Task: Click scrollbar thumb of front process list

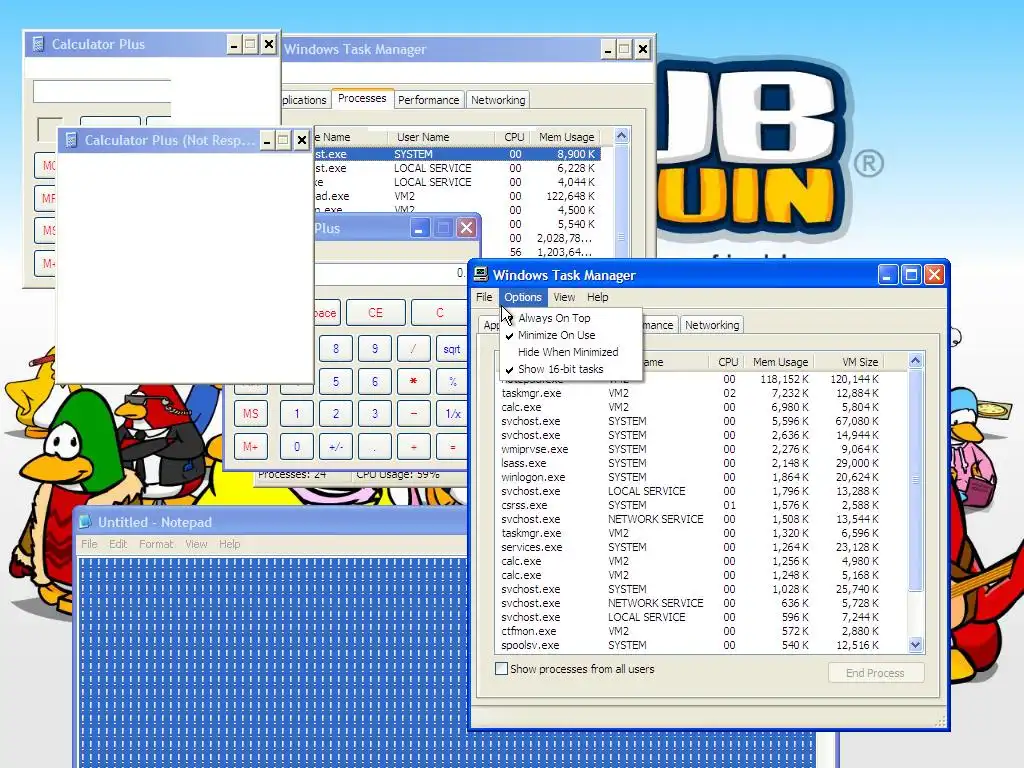Action: click(916, 479)
